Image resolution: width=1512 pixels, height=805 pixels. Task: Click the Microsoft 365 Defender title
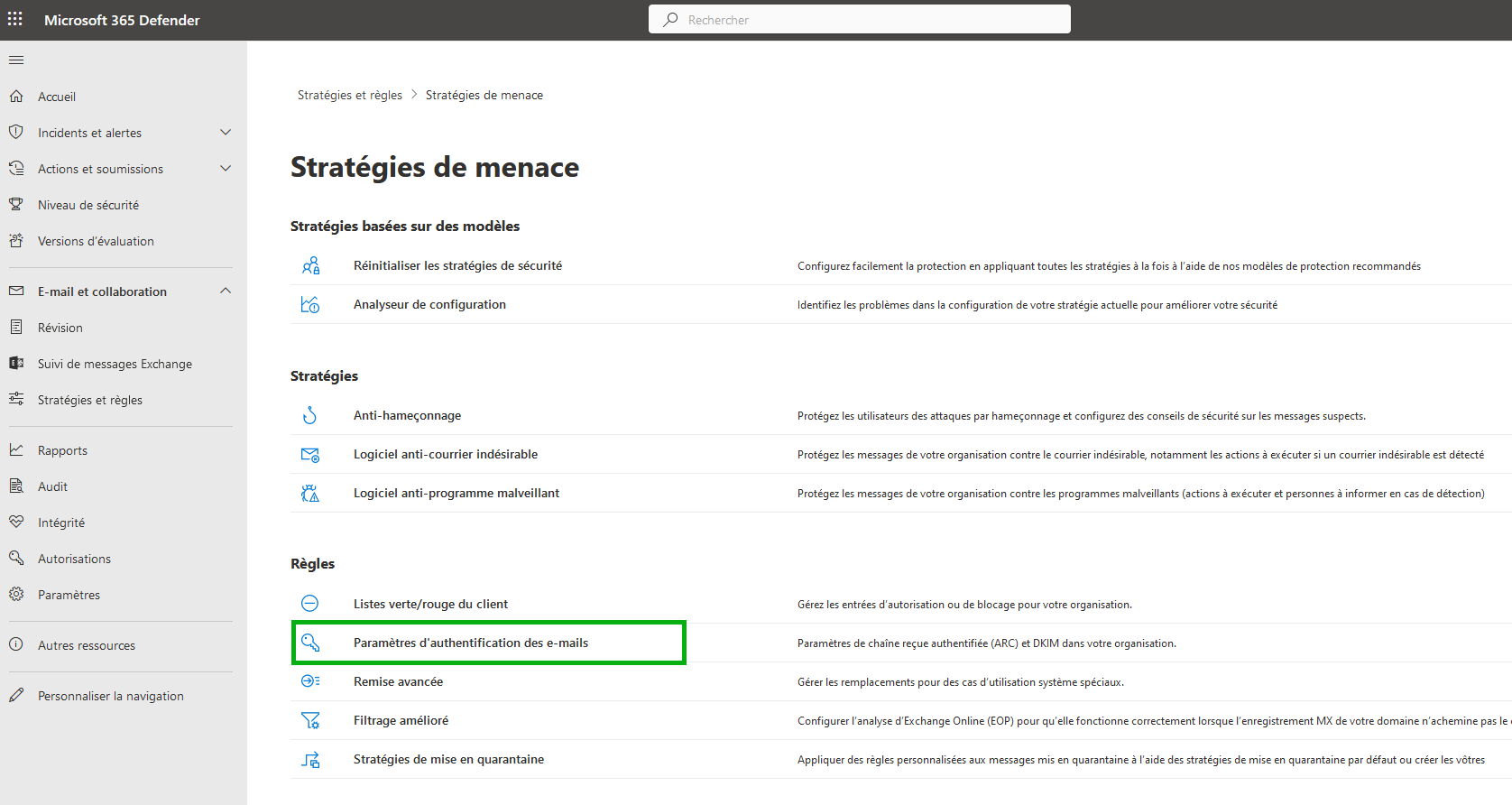(x=122, y=20)
